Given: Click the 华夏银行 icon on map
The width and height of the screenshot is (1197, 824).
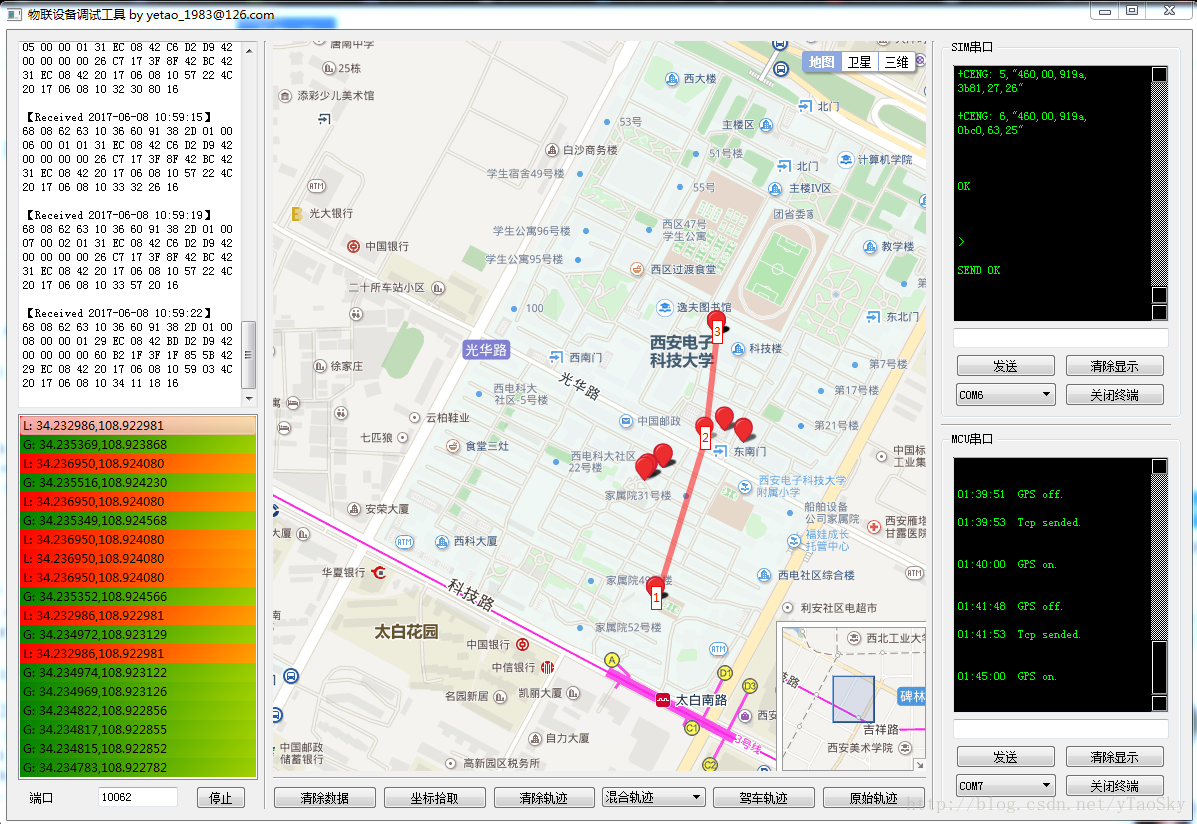Looking at the screenshot, I should 379,572.
